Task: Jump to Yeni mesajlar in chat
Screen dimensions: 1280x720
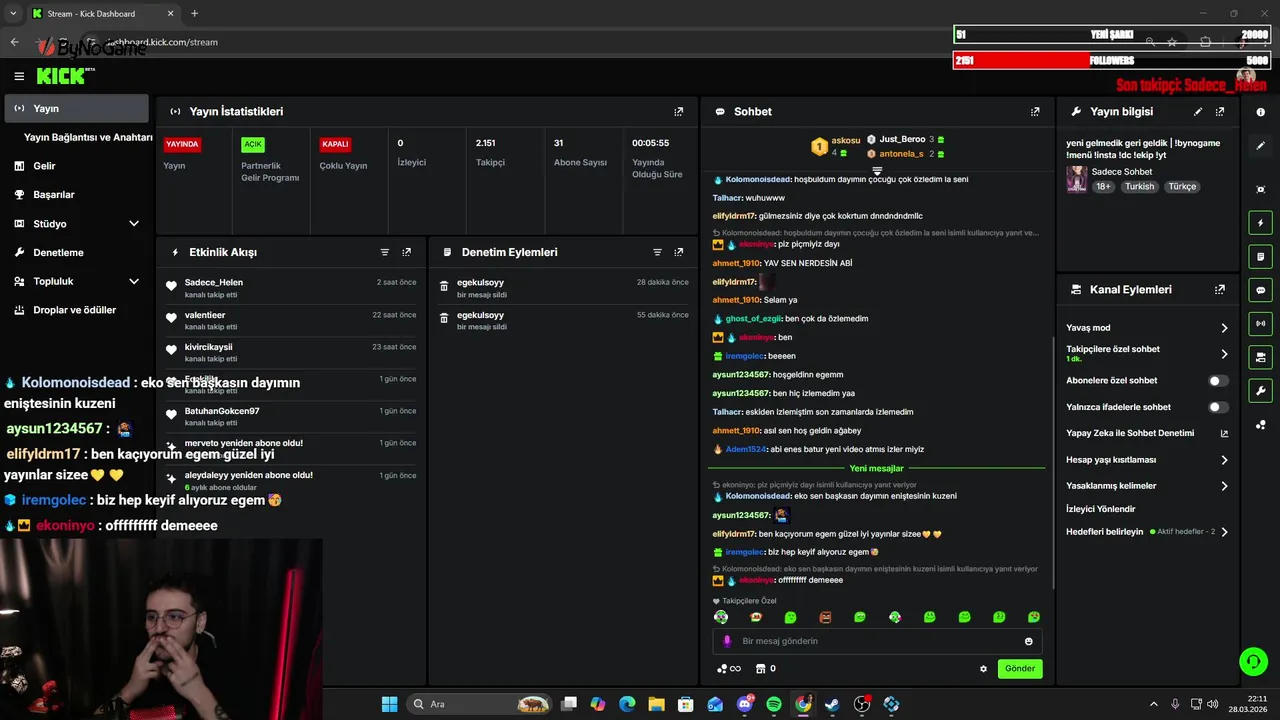Action: click(876, 468)
